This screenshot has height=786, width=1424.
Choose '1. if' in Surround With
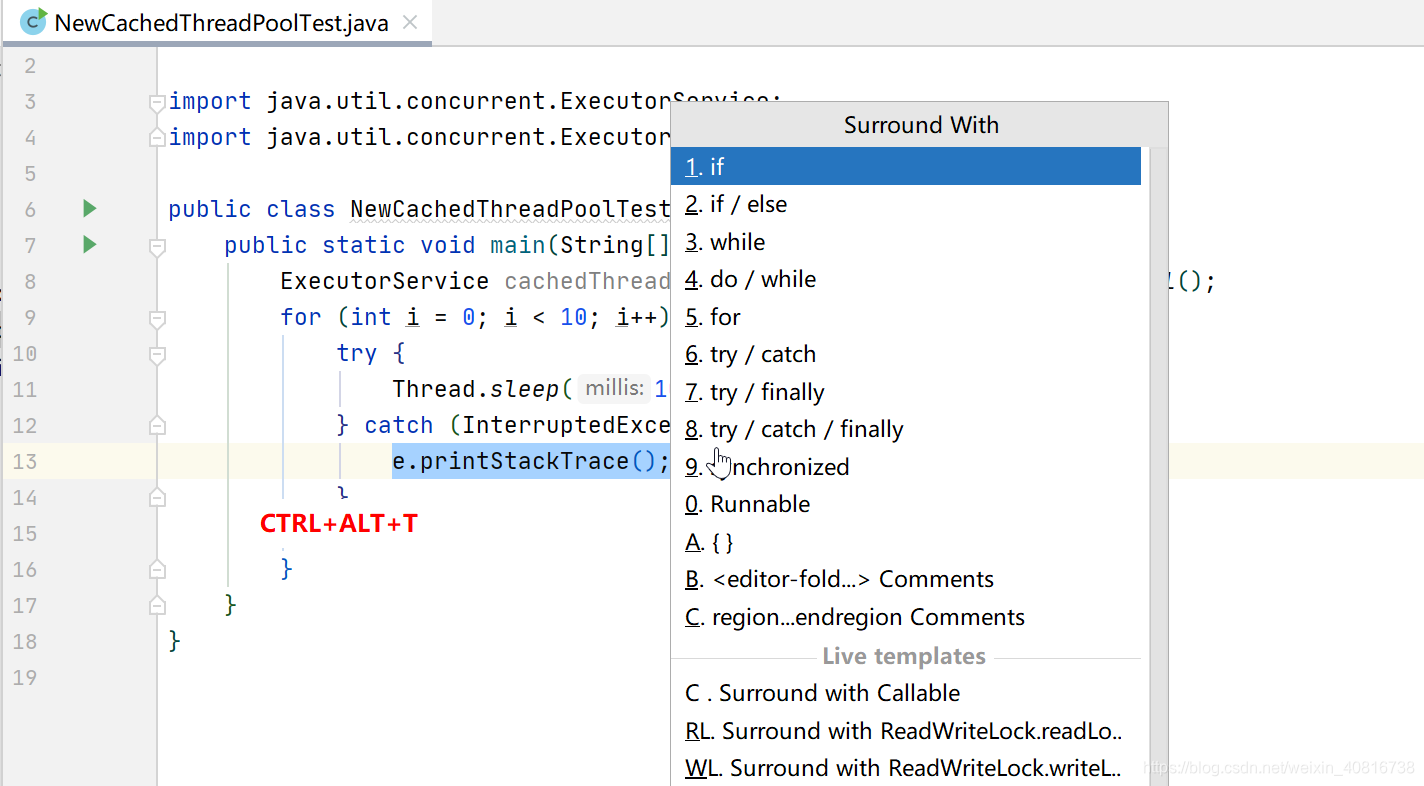pyautogui.click(x=906, y=166)
